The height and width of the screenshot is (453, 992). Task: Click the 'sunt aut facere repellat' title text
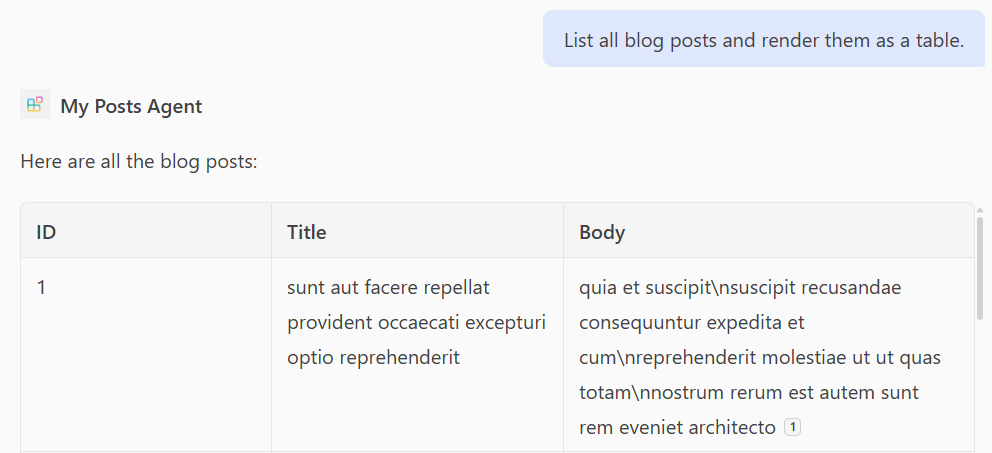pyautogui.click(x=388, y=288)
